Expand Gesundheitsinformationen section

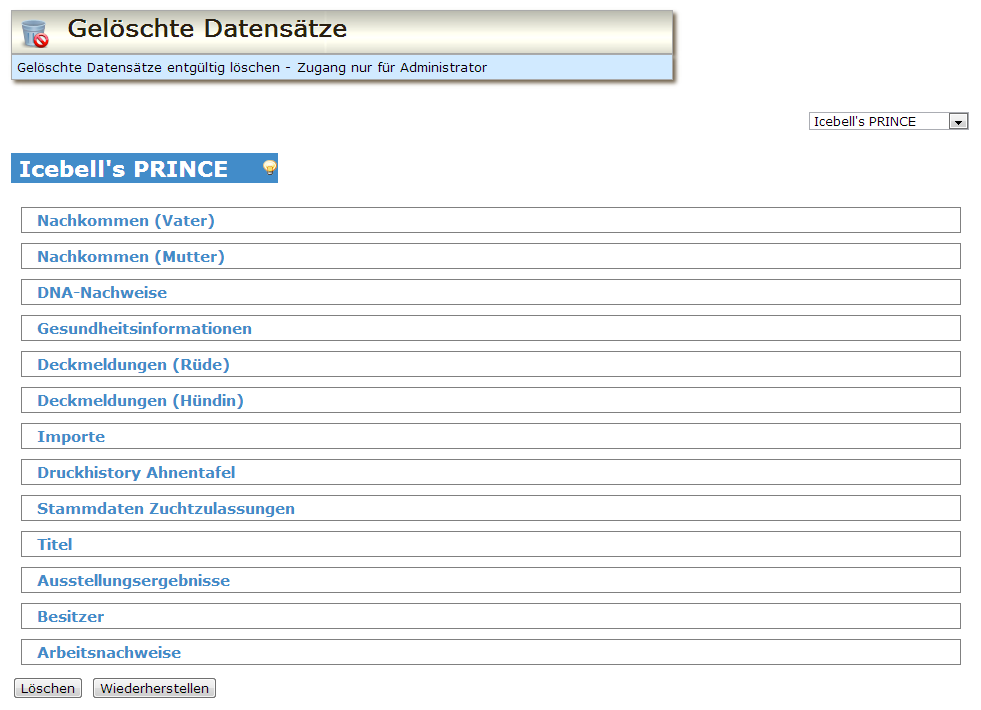click(145, 329)
